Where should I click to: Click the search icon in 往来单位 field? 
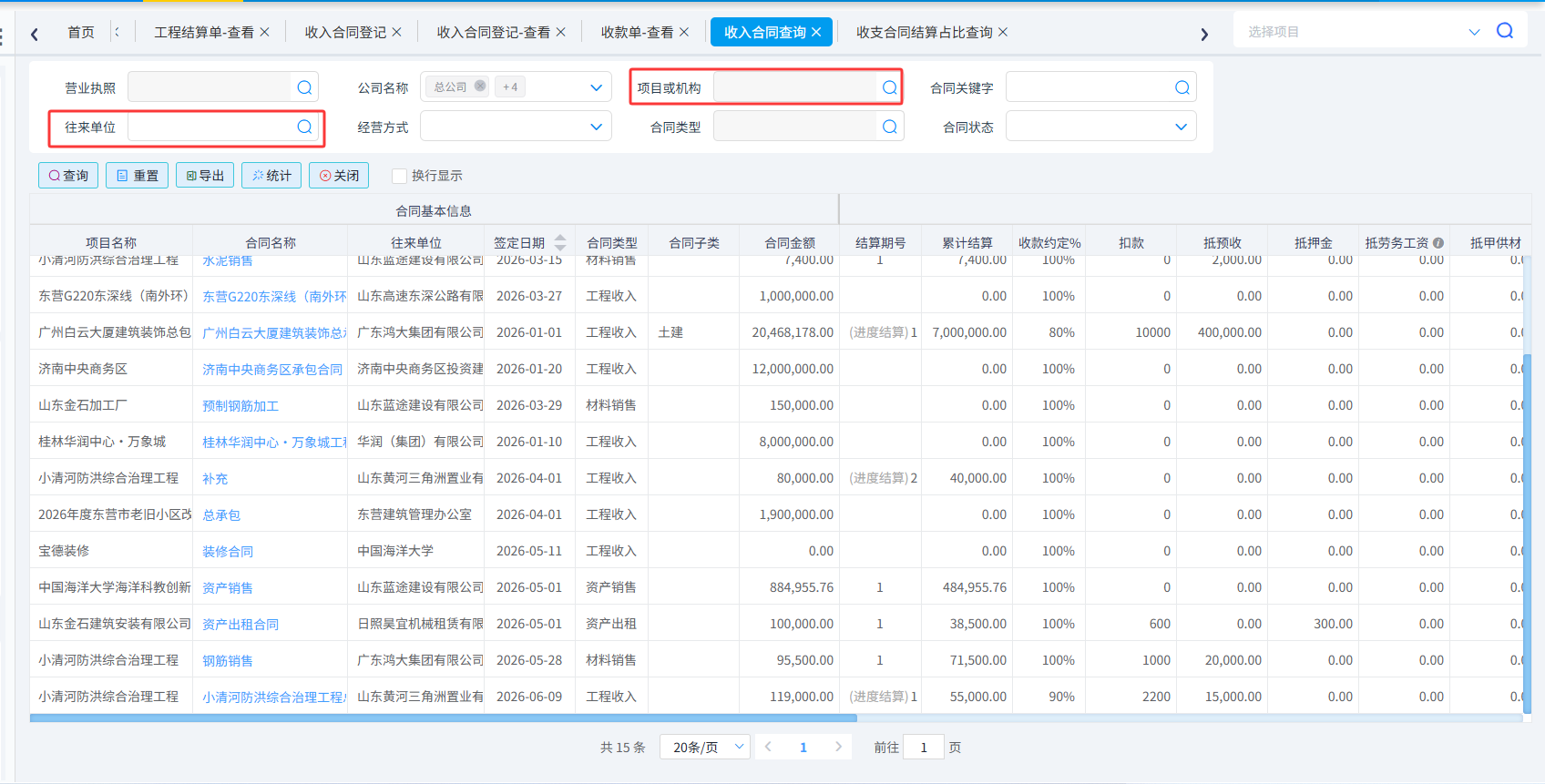(304, 127)
